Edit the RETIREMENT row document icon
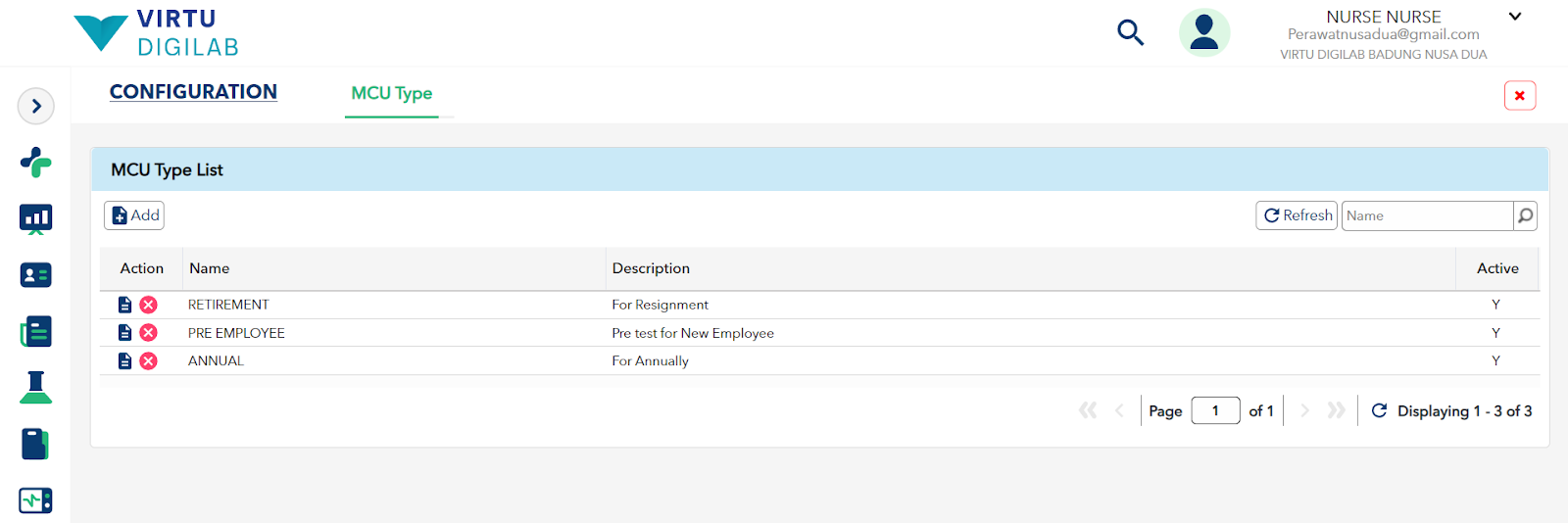 [x=124, y=305]
